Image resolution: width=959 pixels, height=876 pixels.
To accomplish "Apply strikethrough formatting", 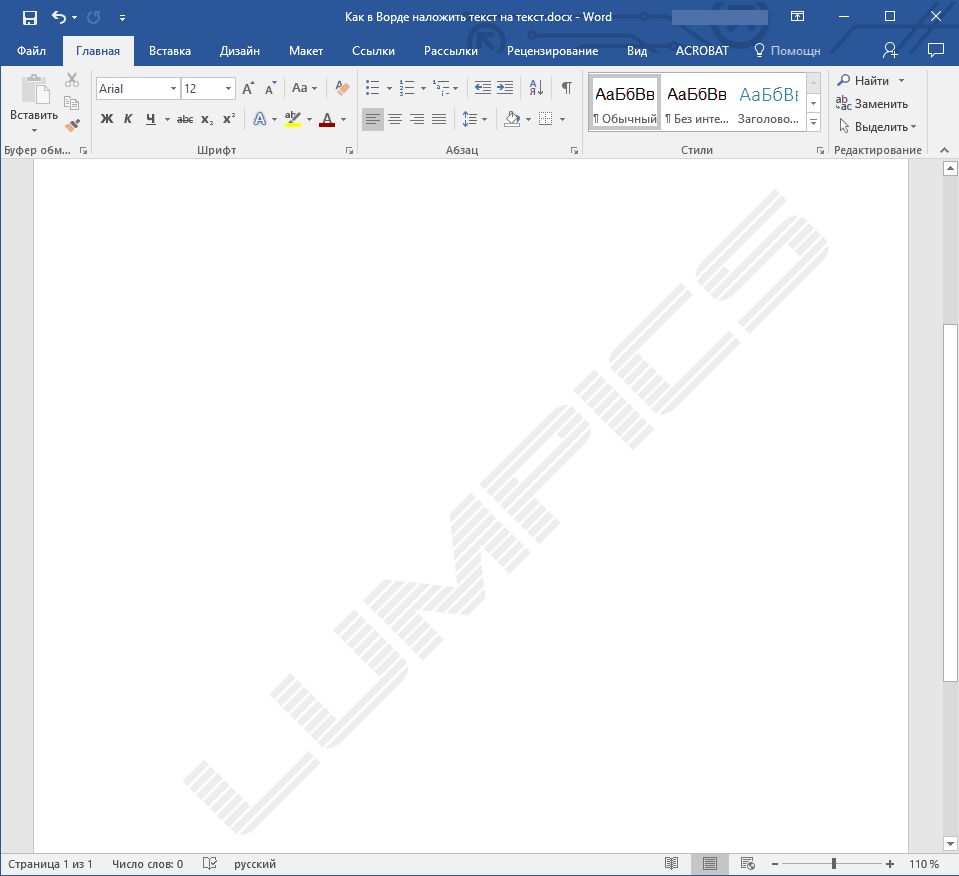I will point(184,119).
